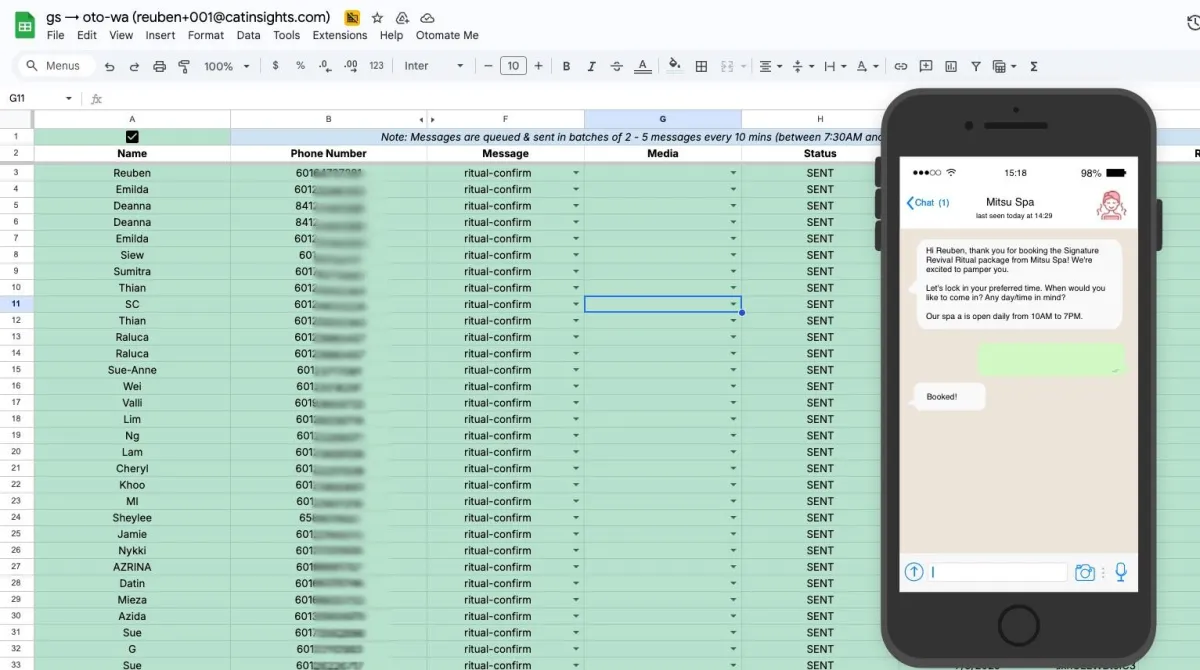Open the Otomate Me menu
Viewport: 1200px width, 670px height.
[447, 35]
